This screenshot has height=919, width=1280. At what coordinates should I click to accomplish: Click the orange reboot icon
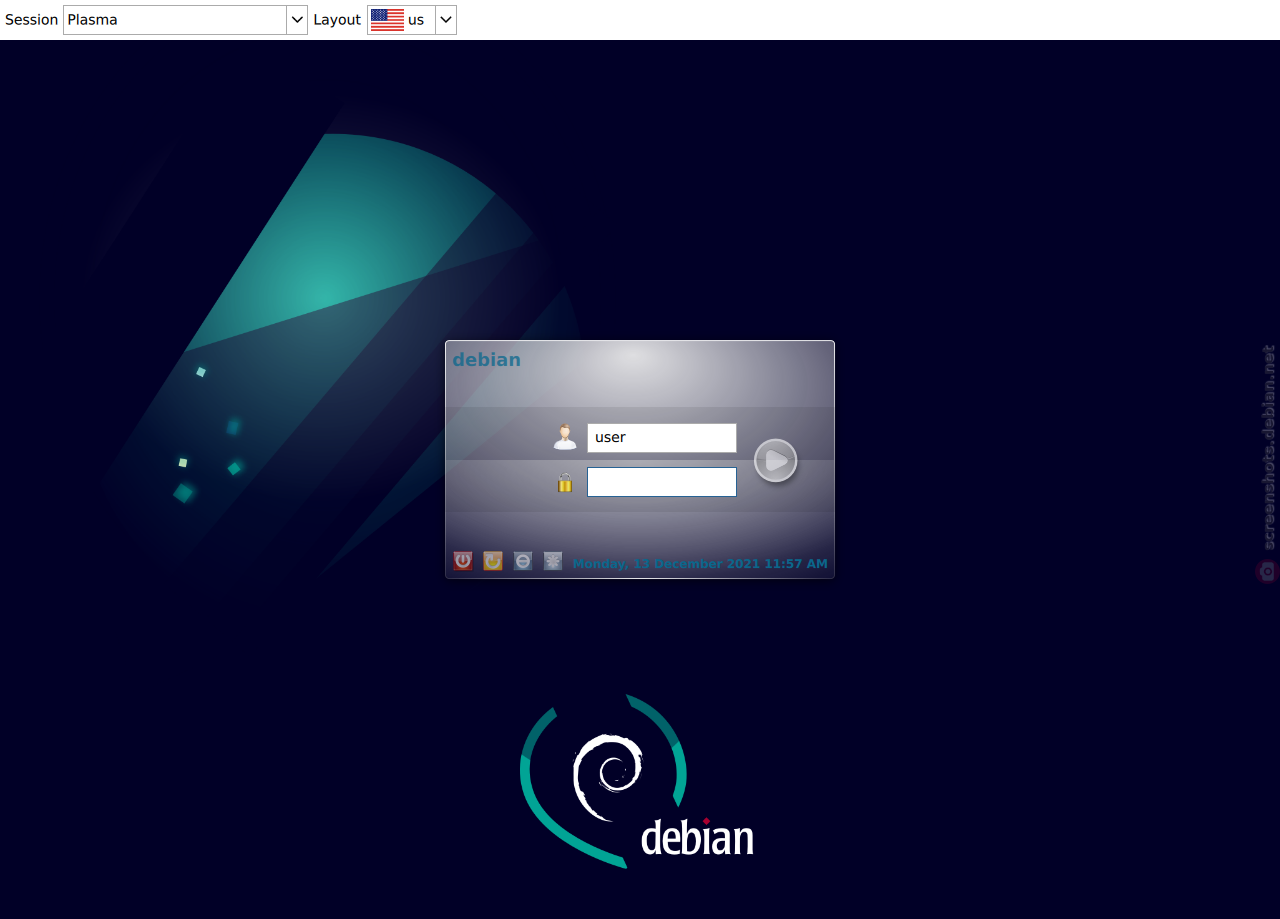493,561
